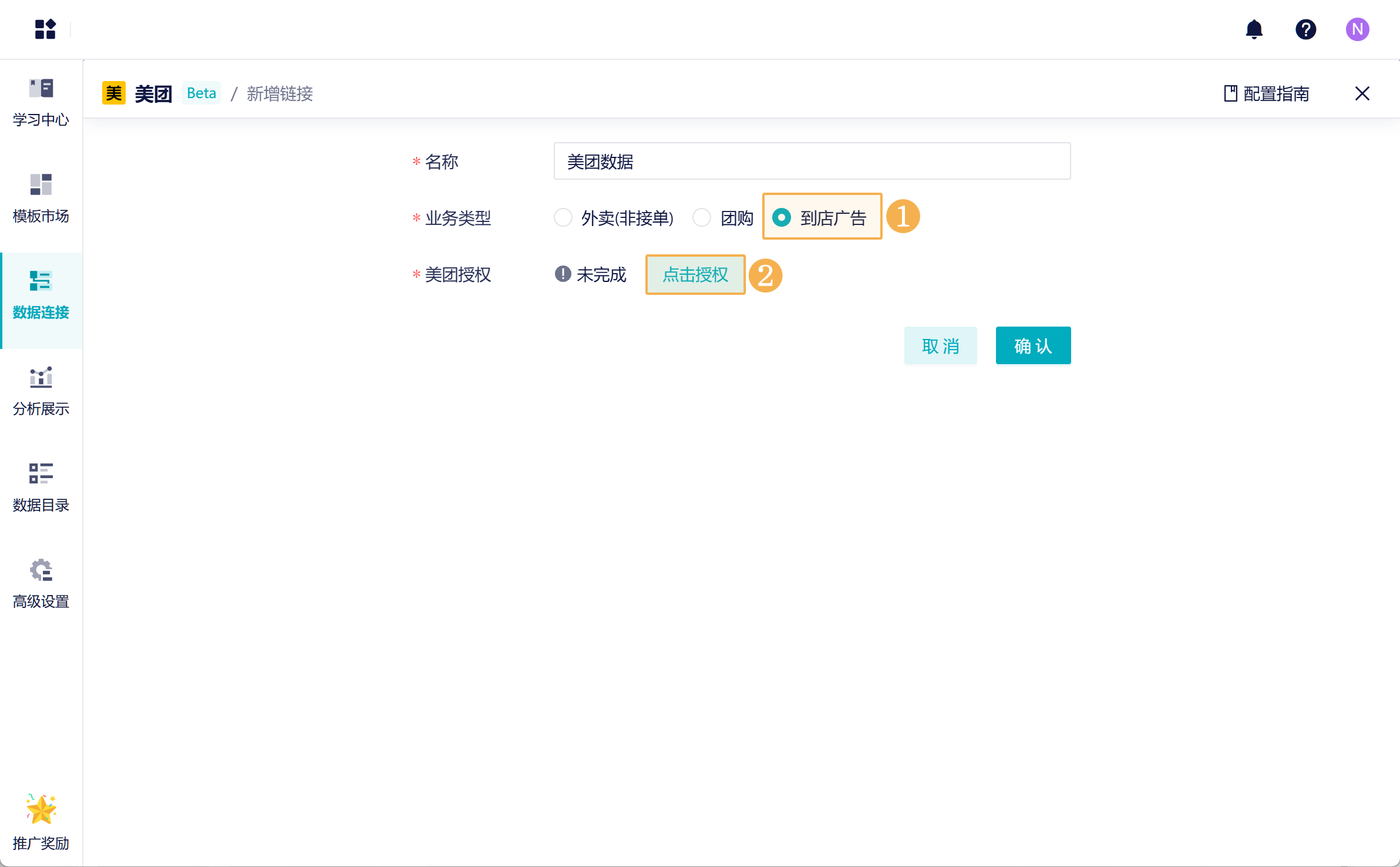This screenshot has width=1400, height=867.
Task: Select 外卖(非接单) business type
Action: point(563,218)
